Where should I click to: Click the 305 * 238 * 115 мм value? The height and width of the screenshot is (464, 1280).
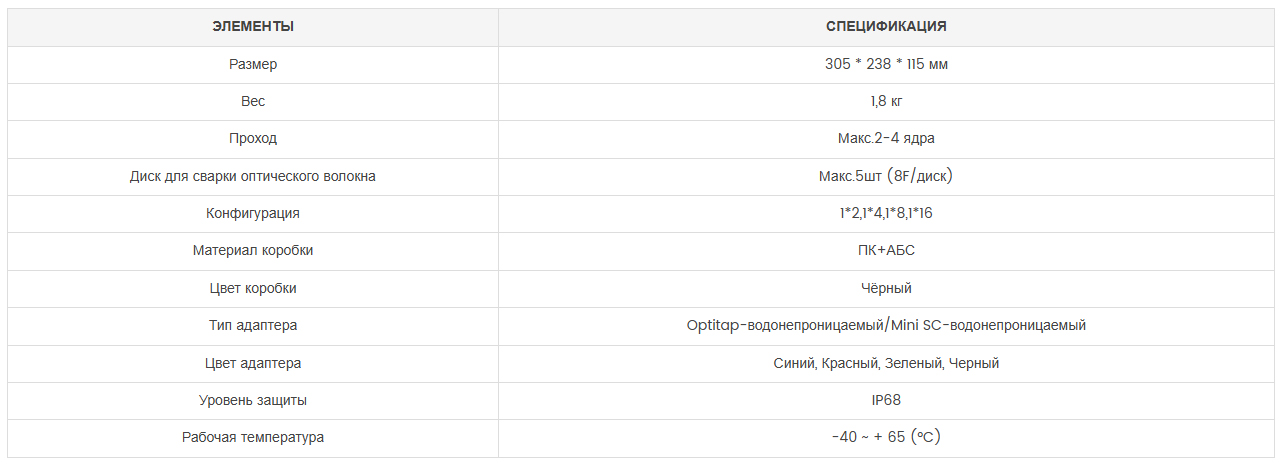pos(886,64)
